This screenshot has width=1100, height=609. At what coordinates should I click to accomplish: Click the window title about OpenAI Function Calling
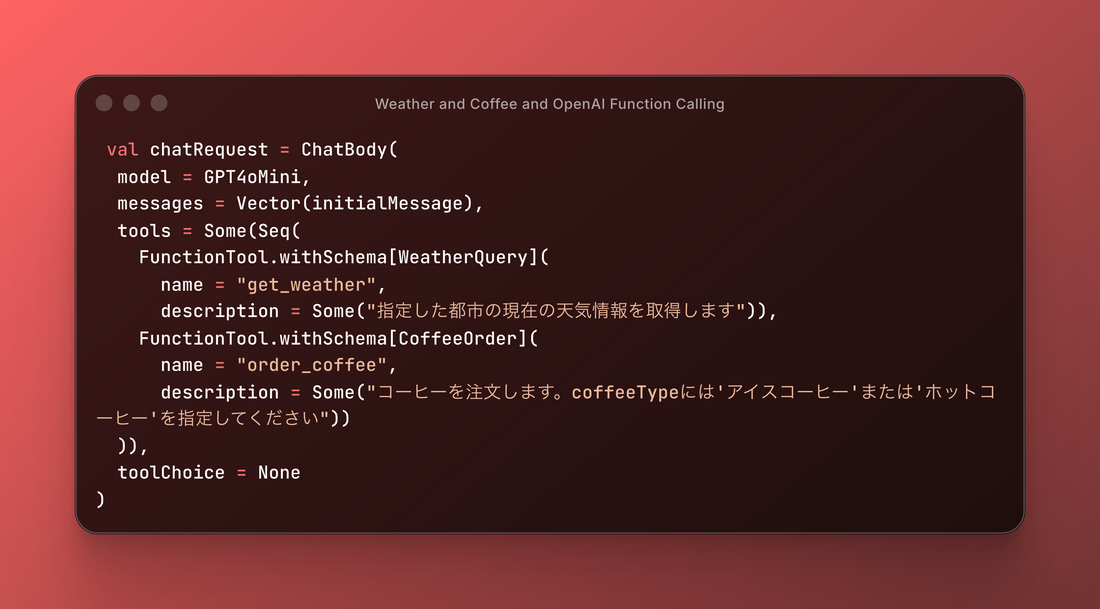549,104
